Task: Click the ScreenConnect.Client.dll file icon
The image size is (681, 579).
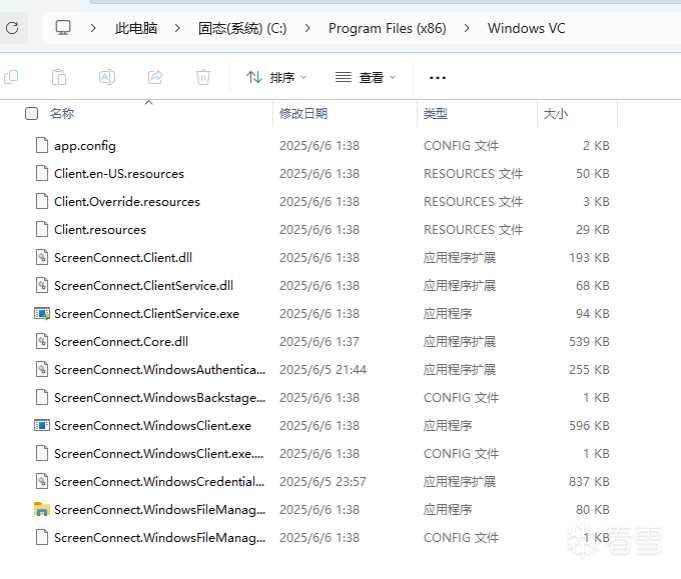Action: pos(42,258)
